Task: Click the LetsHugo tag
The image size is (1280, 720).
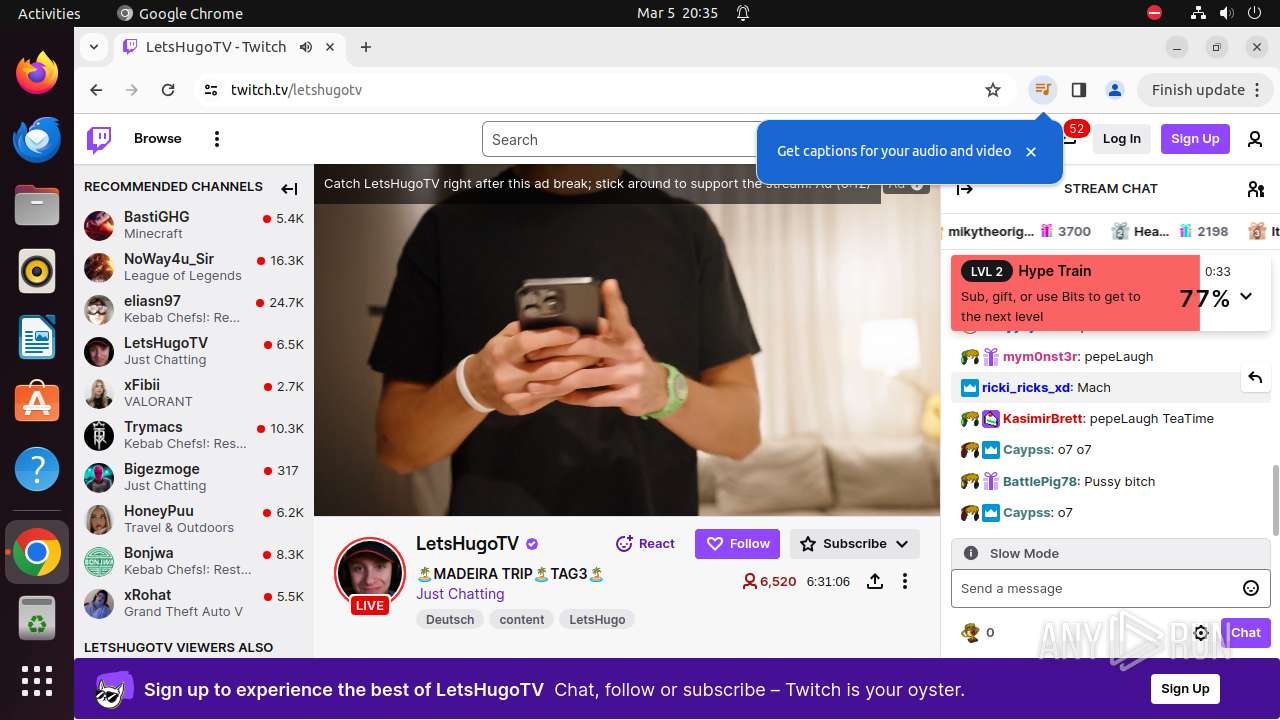Action: tap(597, 620)
